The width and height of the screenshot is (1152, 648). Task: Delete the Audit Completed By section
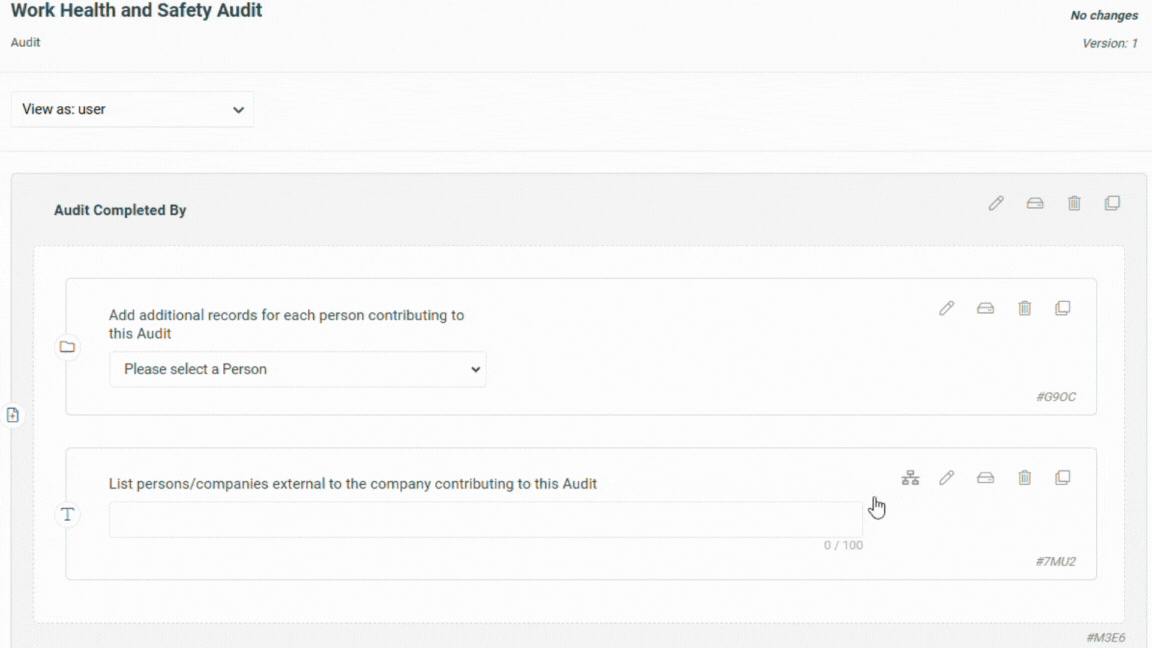click(x=1074, y=203)
